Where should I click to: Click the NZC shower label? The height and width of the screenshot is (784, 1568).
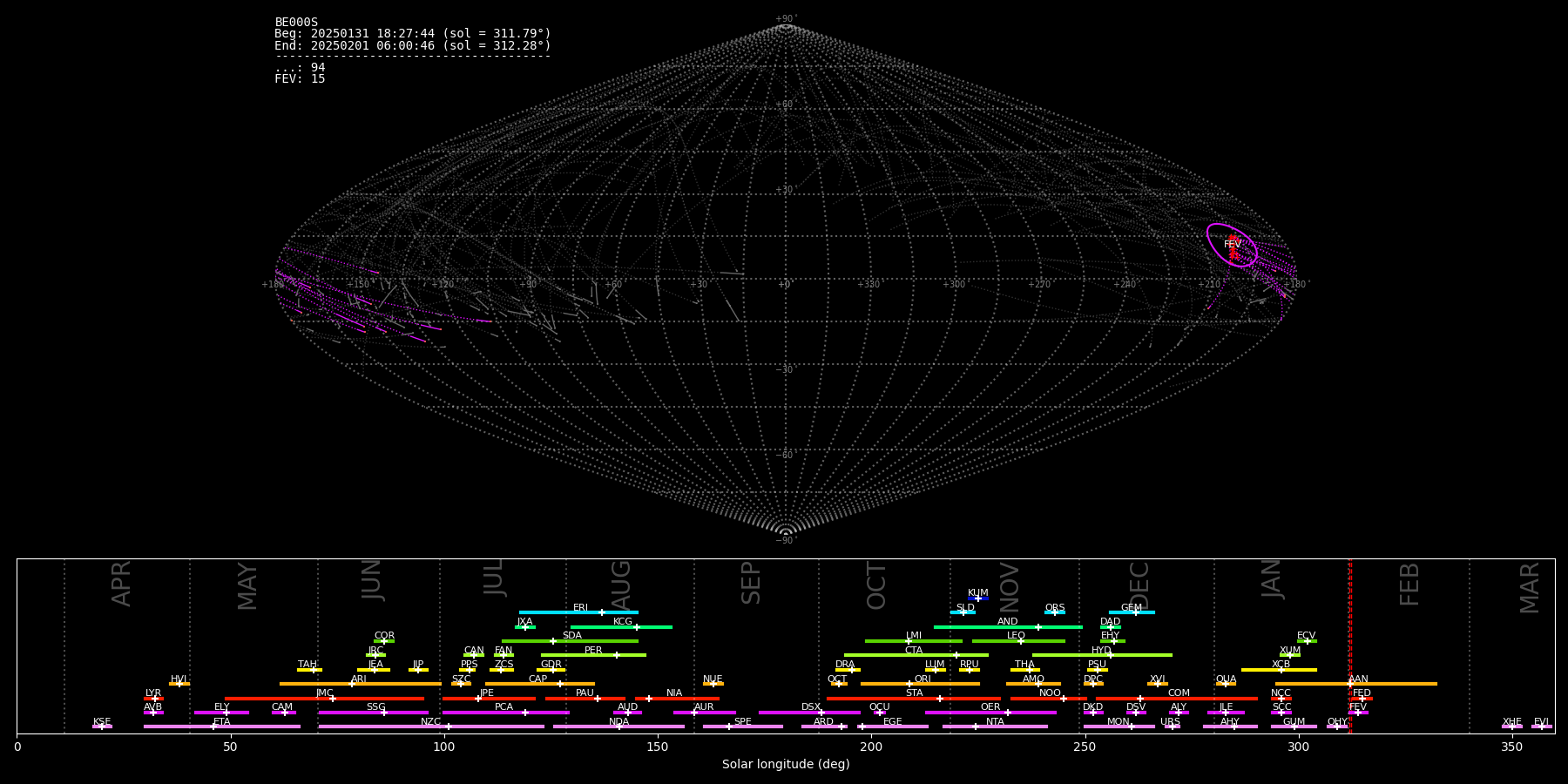pyautogui.click(x=431, y=722)
